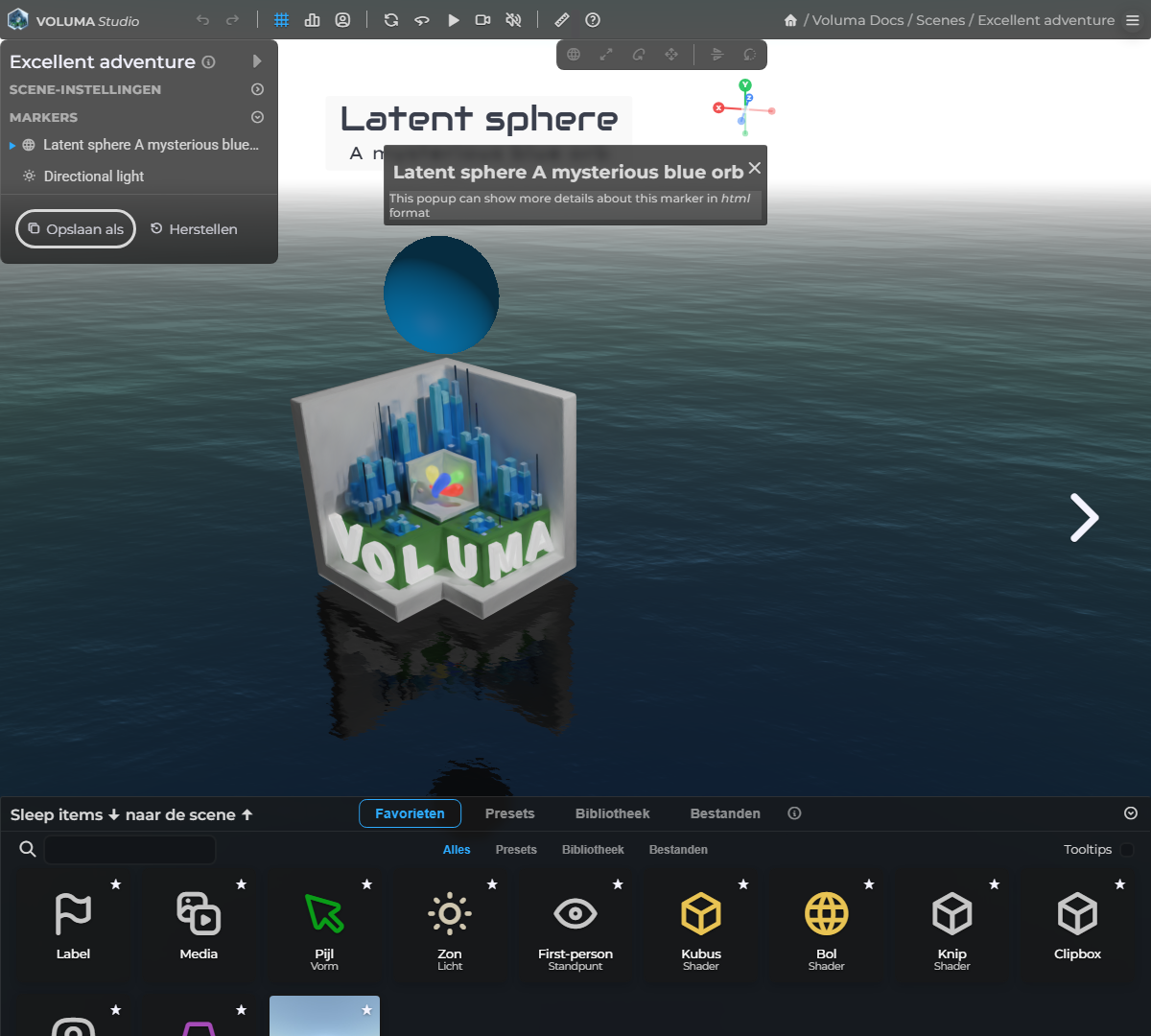Switch to top Presets tab

point(510,813)
